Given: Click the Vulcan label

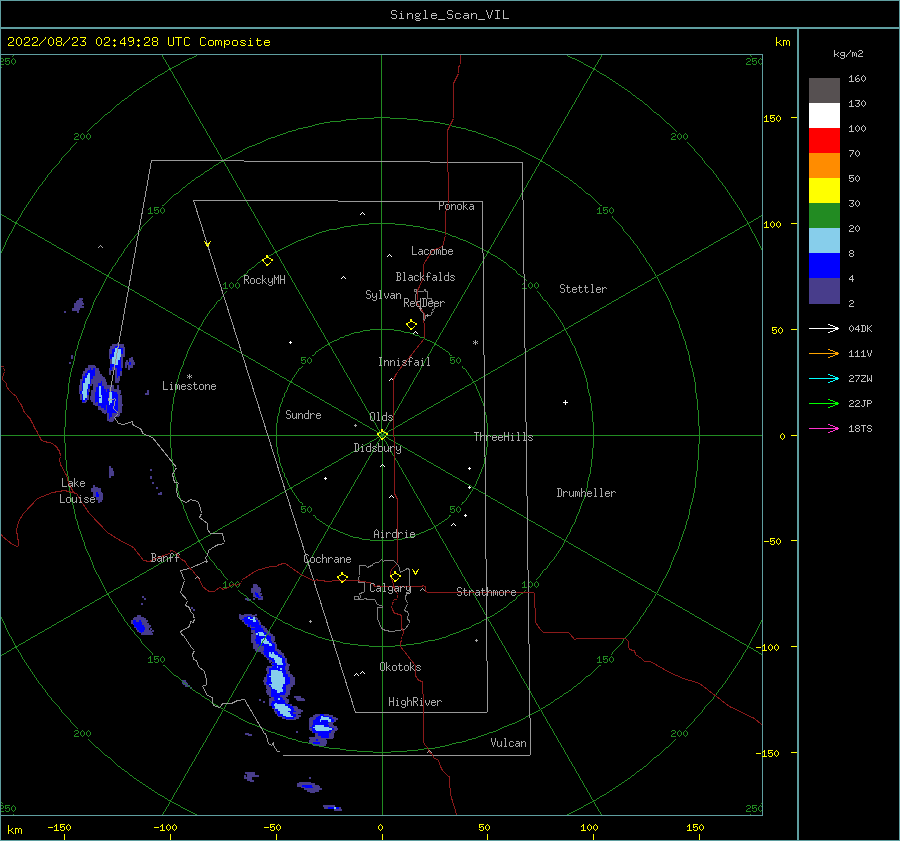Looking at the screenshot, I should coord(509,743).
